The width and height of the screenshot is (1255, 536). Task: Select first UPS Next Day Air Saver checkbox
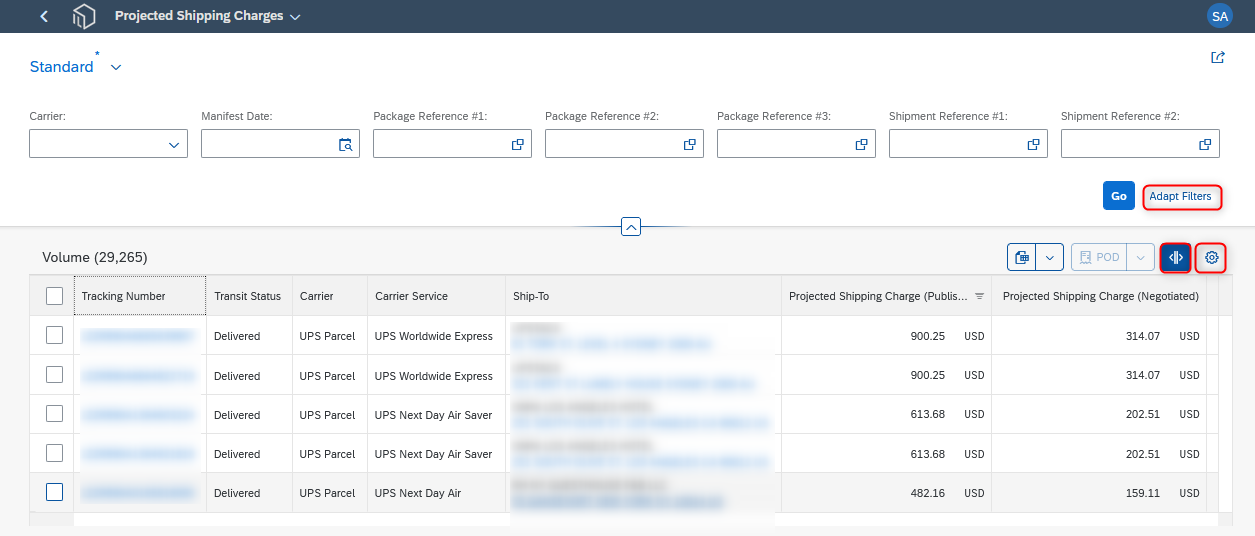pyautogui.click(x=54, y=413)
